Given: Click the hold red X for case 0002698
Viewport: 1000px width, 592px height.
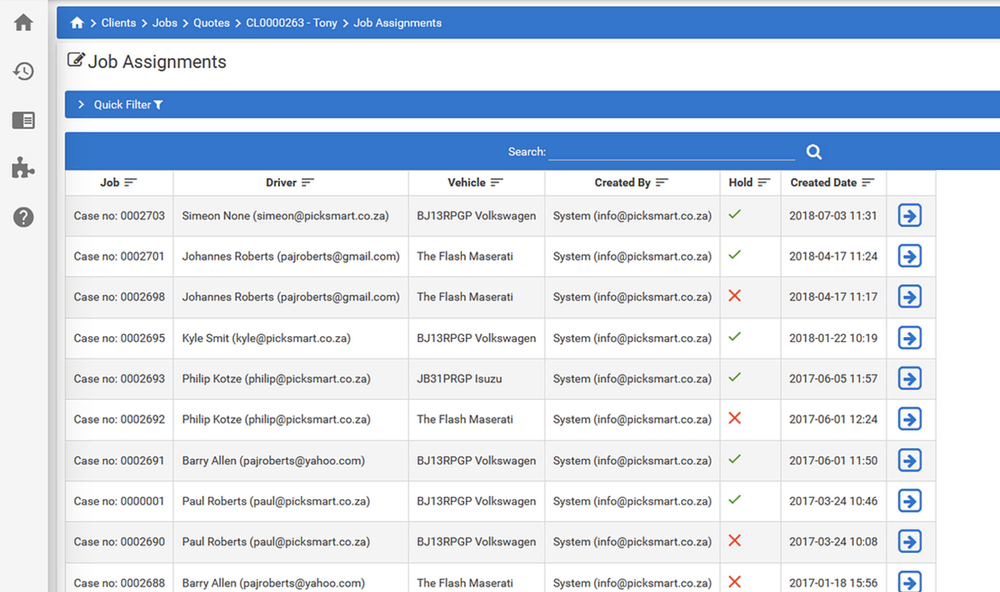Looking at the screenshot, I should tap(735, 295).
